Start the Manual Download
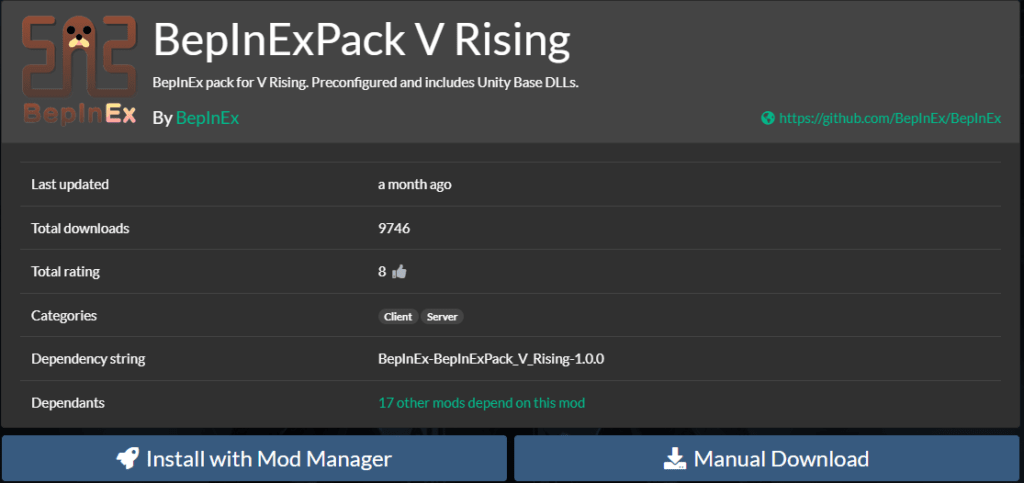Viewport: 1024px width, 483px height. pyautogui.click(x=767, y=458)
